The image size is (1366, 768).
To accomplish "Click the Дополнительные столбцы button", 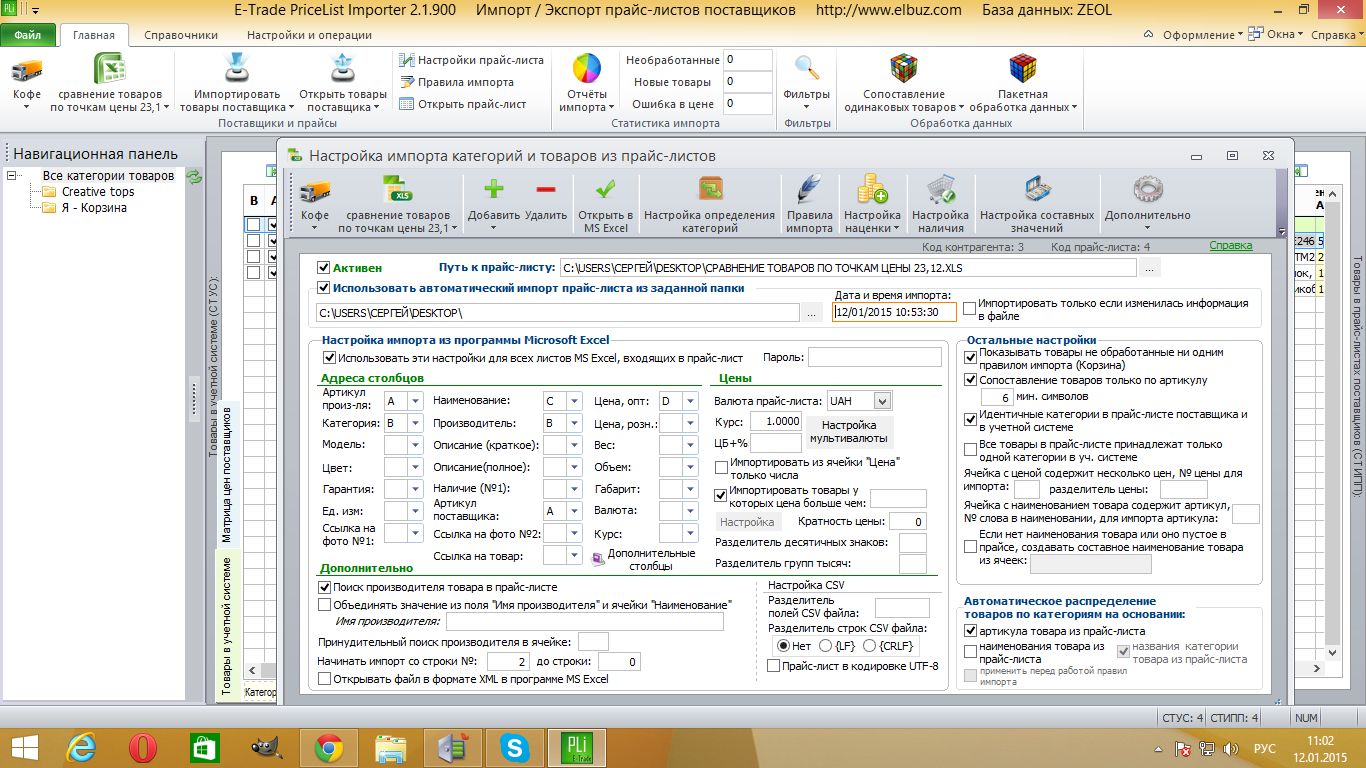I will (643, 559).
